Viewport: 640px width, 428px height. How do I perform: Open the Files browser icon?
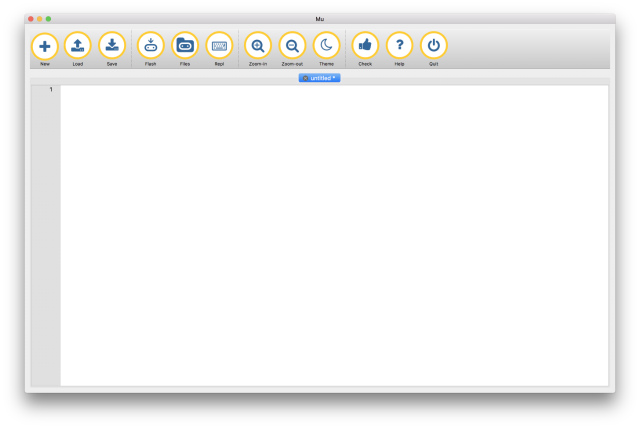pos(185,46)
